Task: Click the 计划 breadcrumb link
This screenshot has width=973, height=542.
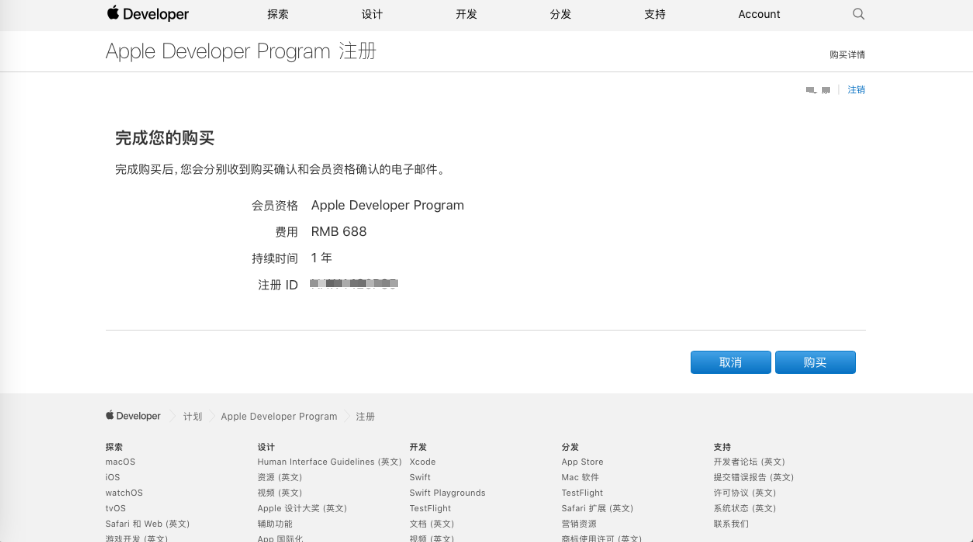Action: 192,417
